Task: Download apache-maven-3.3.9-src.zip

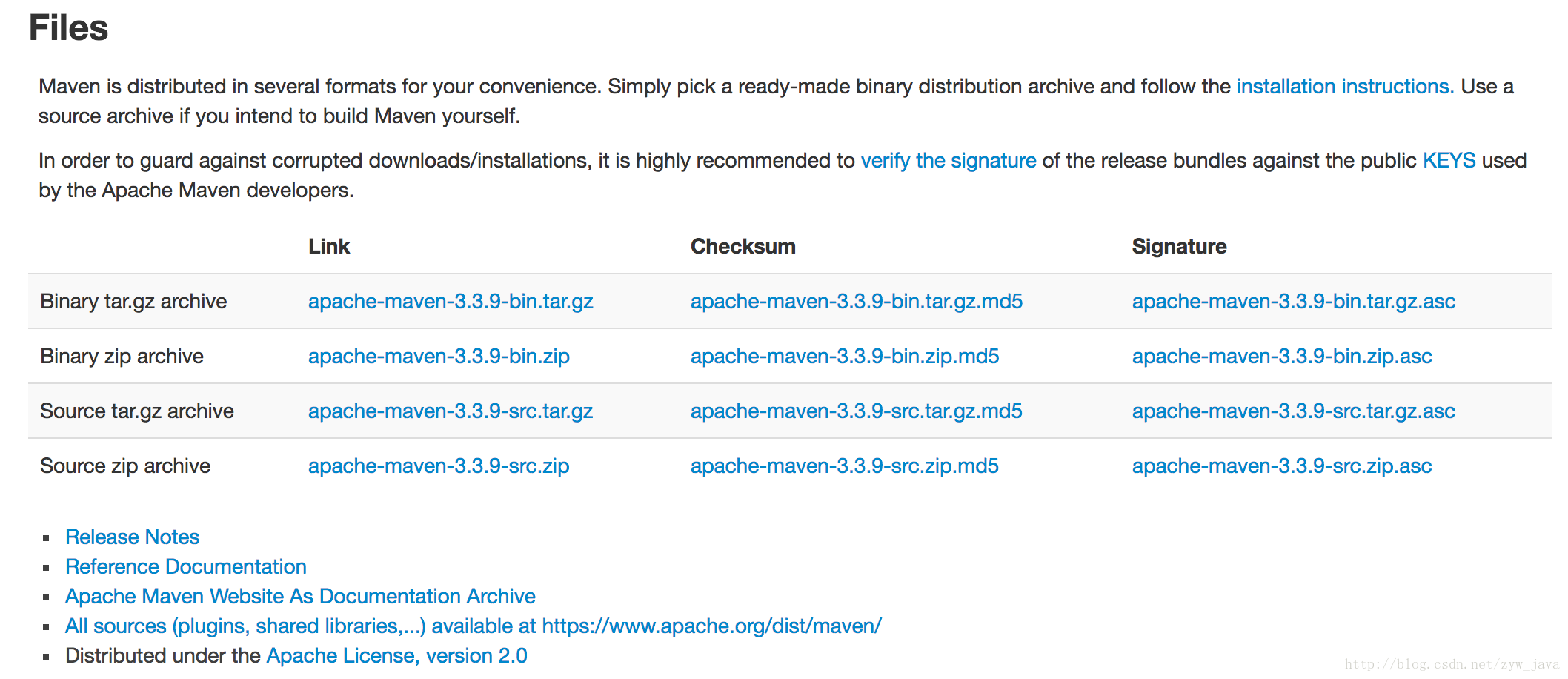Action: 439,466
